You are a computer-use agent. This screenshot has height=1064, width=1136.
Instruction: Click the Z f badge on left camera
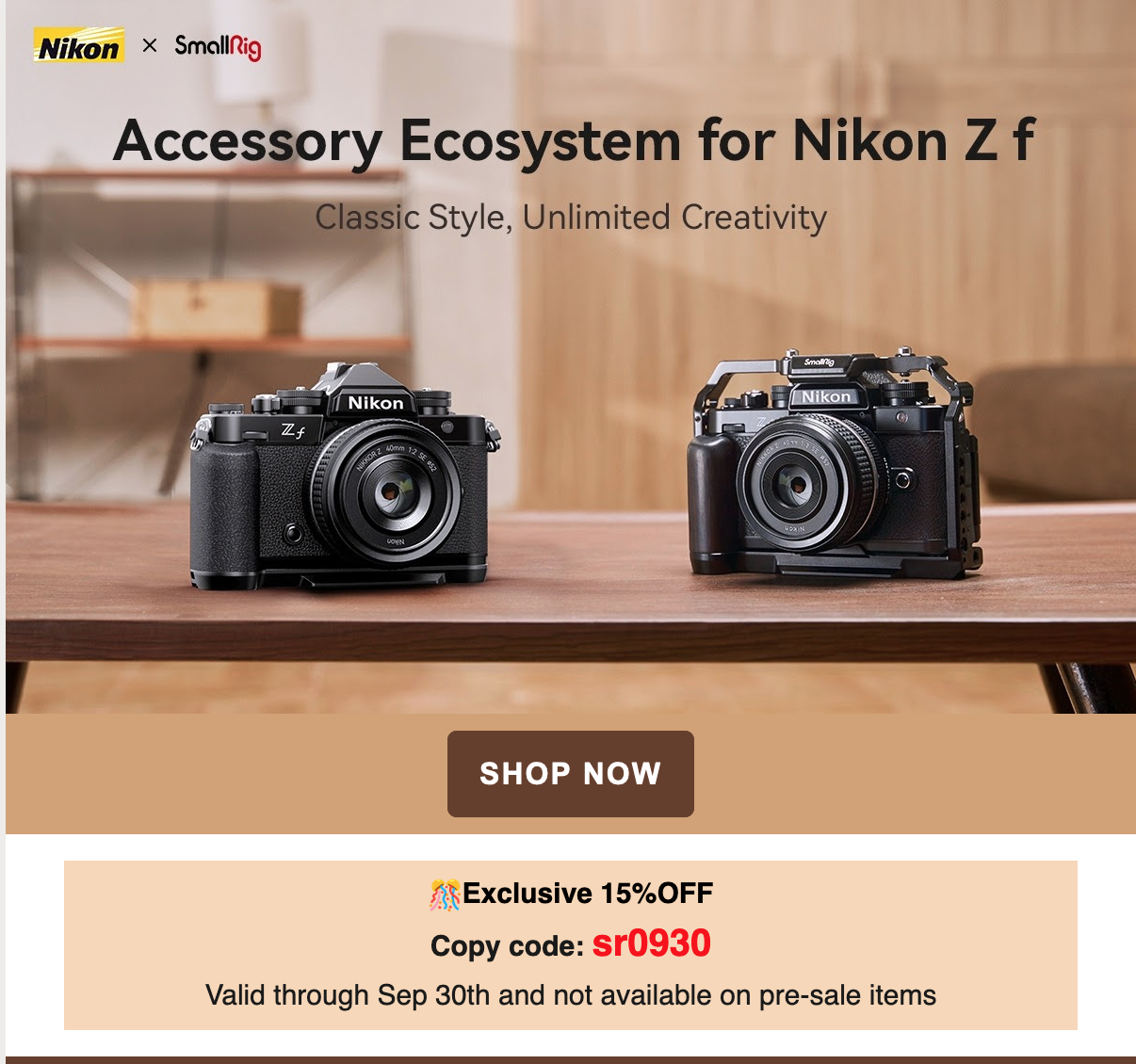(x=293, y=431)
